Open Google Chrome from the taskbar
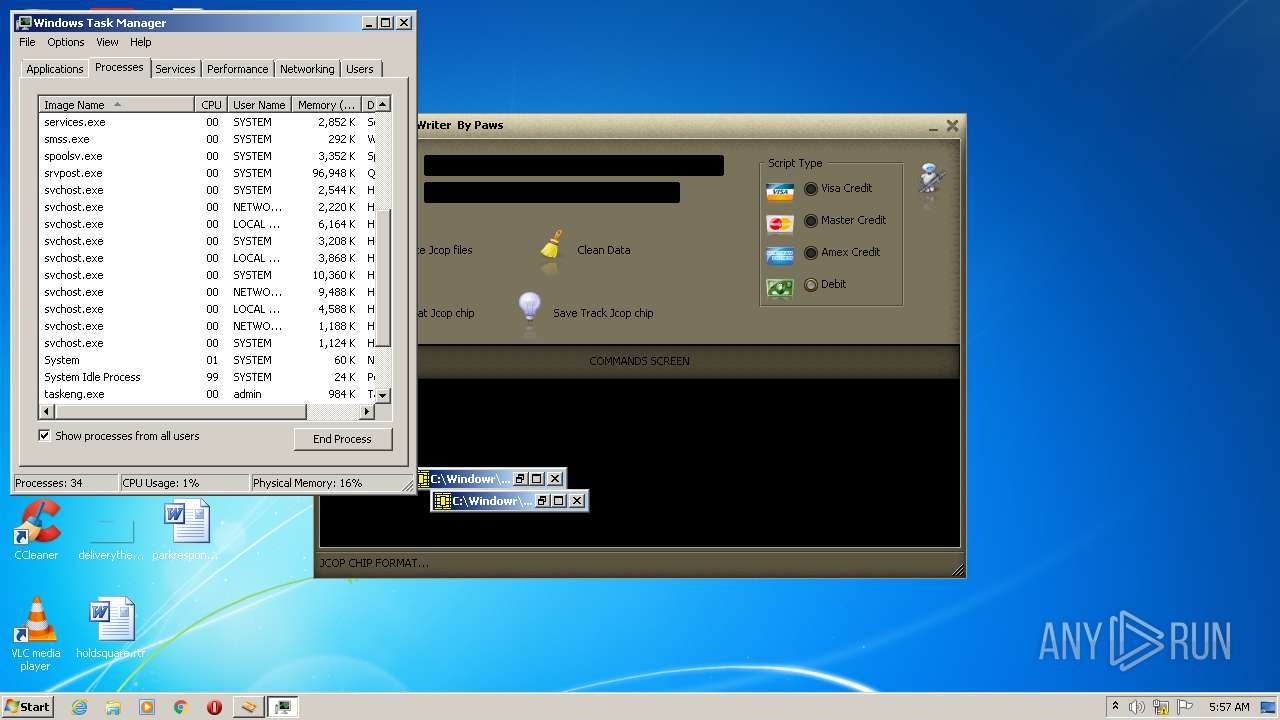The image size is (1280, 720). click(181, 707)
